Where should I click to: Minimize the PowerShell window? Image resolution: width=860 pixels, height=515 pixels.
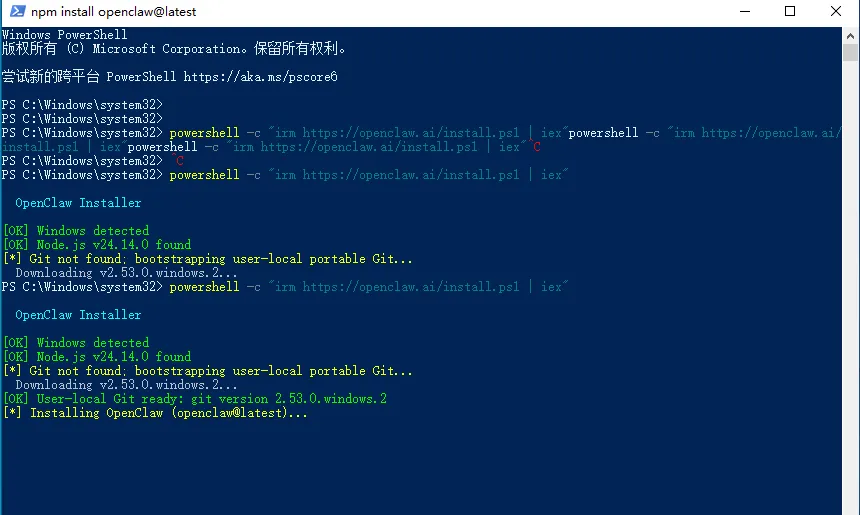pos(744,12)
